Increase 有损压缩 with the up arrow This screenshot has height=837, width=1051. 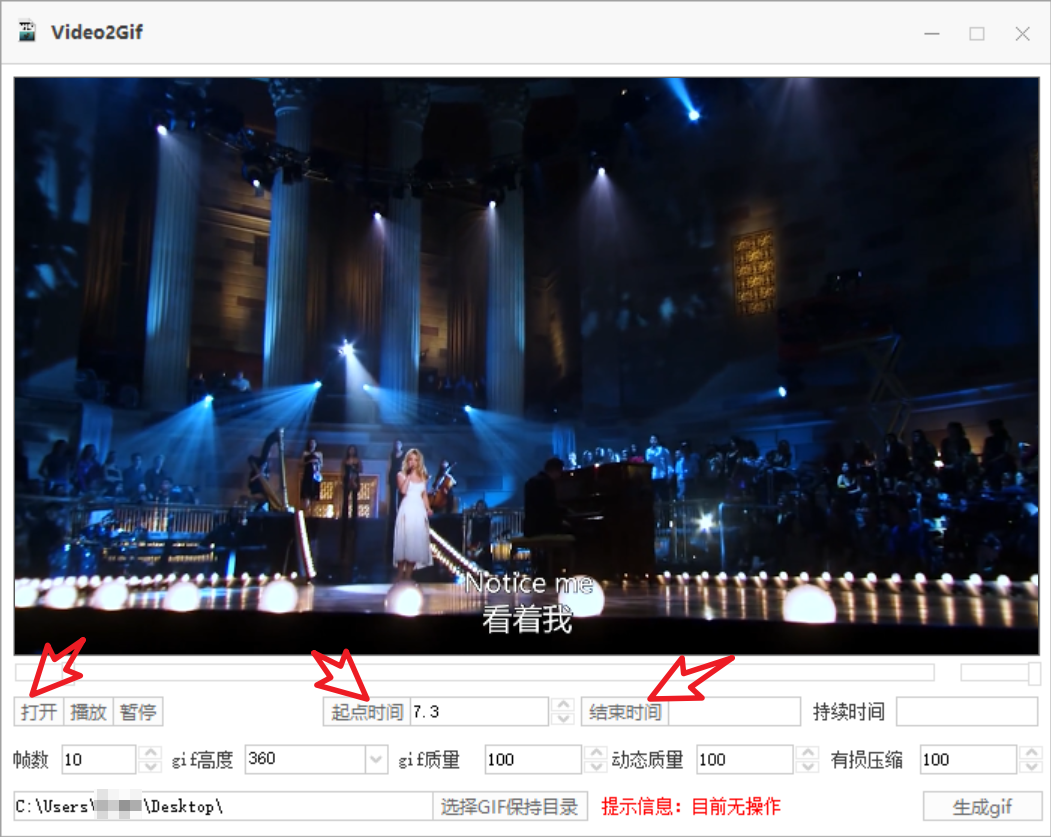1032,753
